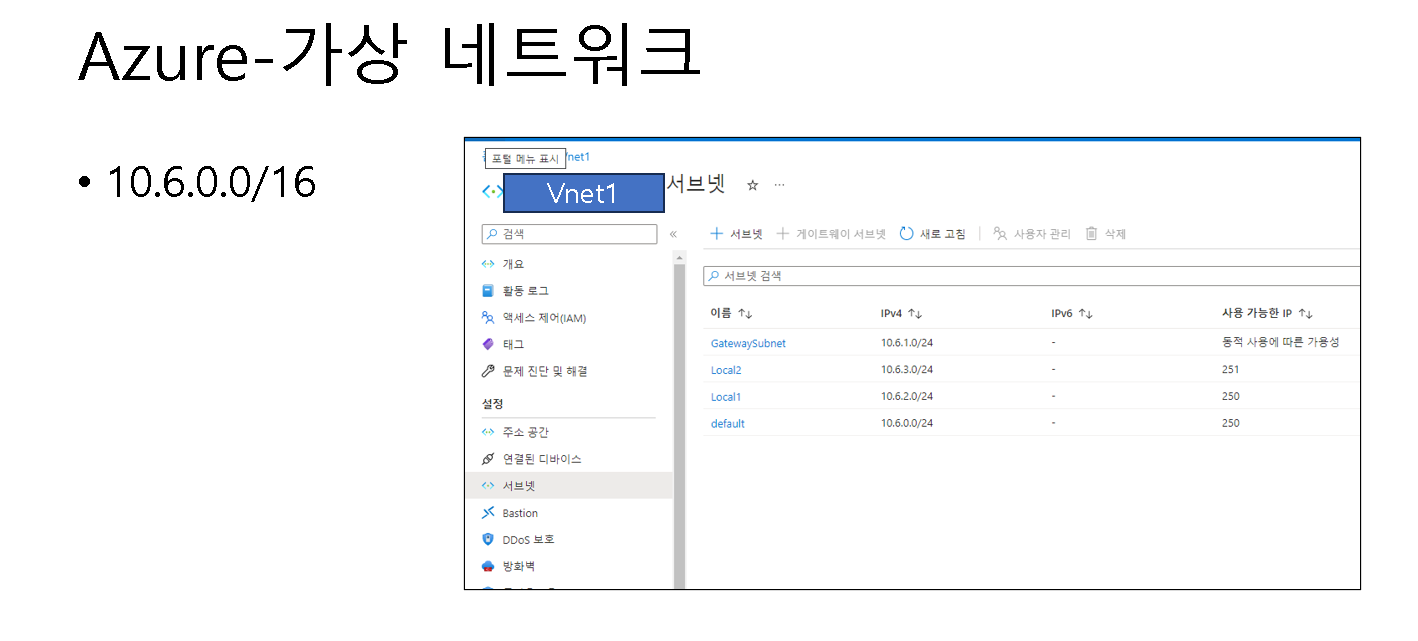Viewport: 1418px width, 641px height.
Task: Click the 10.6.0.0/24 address cell
Action: click(907, 423)
